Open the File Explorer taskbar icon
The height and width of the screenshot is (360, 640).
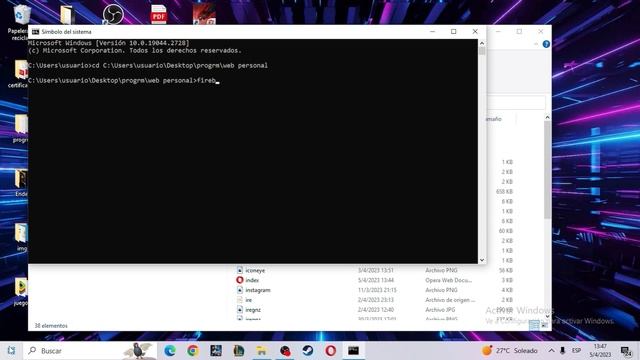tap(262, 351)
